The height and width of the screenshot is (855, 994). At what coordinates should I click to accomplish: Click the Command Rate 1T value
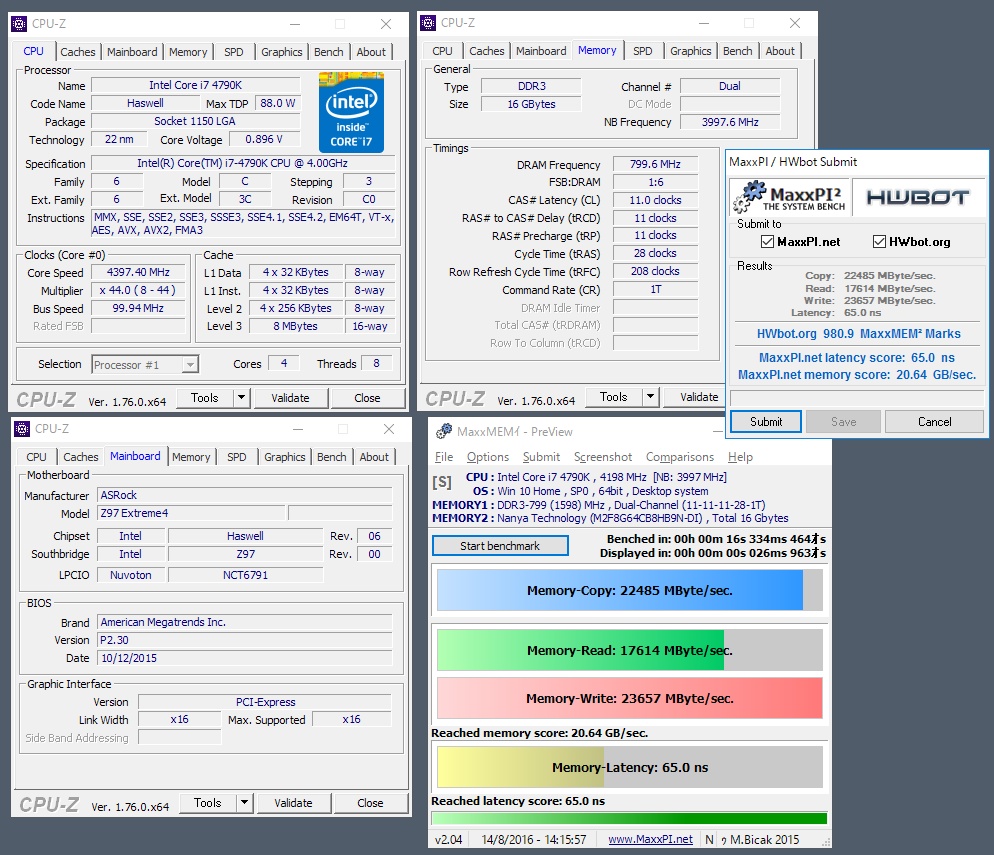coord(655,290)
